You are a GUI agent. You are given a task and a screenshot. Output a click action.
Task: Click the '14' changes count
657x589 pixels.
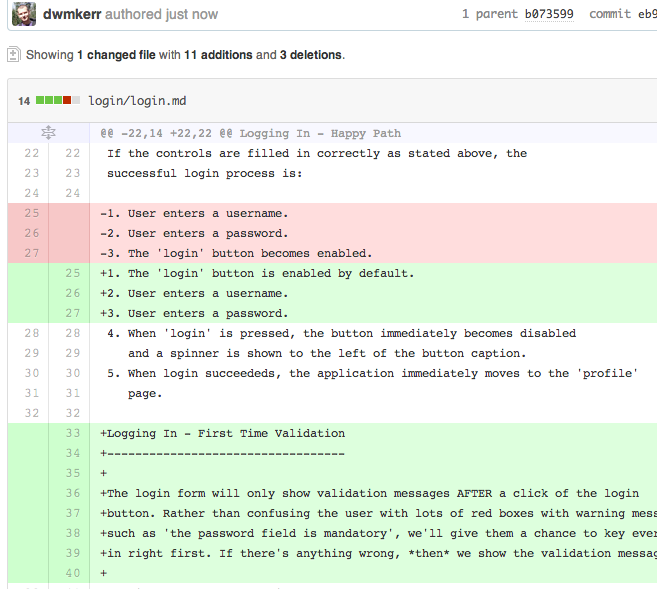(24, 101)
